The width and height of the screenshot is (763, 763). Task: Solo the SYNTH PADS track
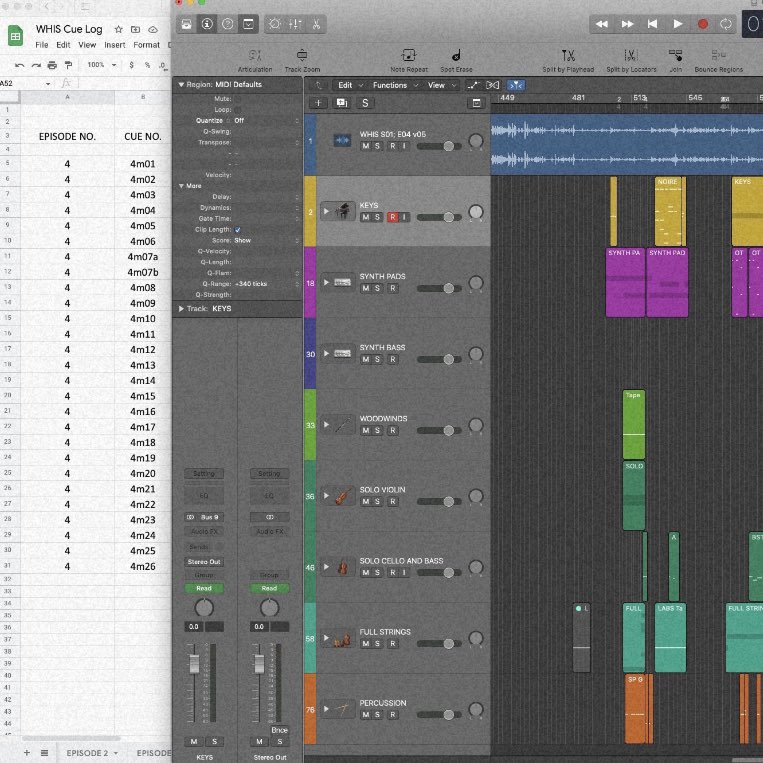[377, 289]
